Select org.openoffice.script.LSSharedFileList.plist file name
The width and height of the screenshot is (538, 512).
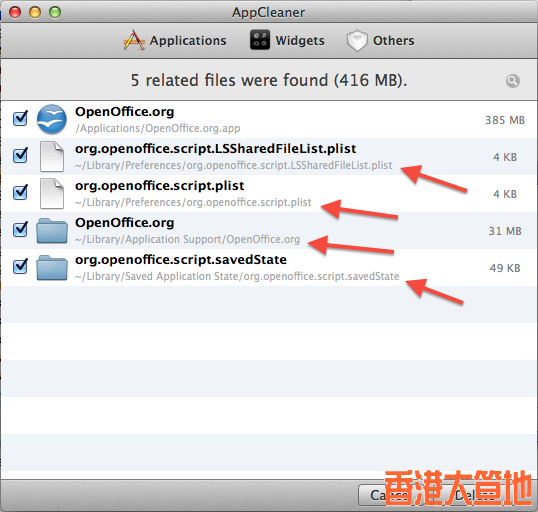[215, 149]
